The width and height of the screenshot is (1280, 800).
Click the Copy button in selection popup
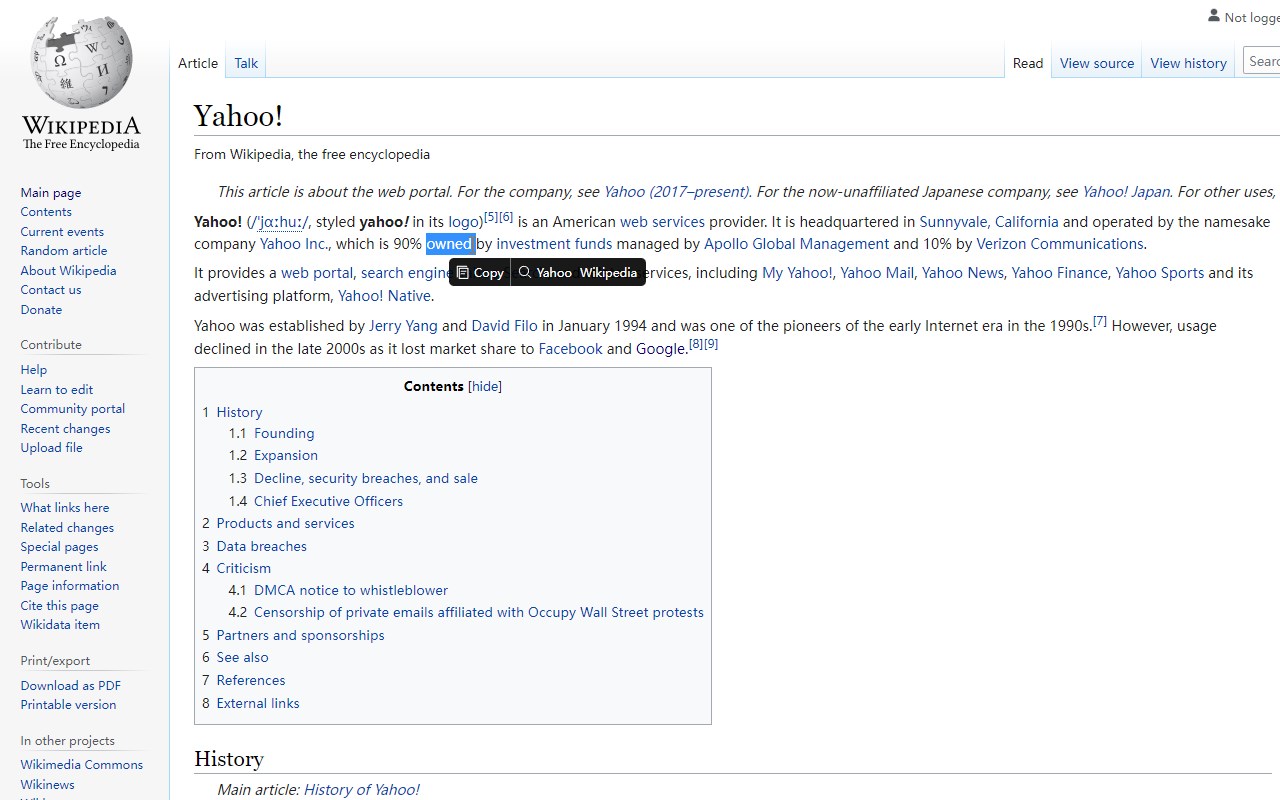coord(480,272)
